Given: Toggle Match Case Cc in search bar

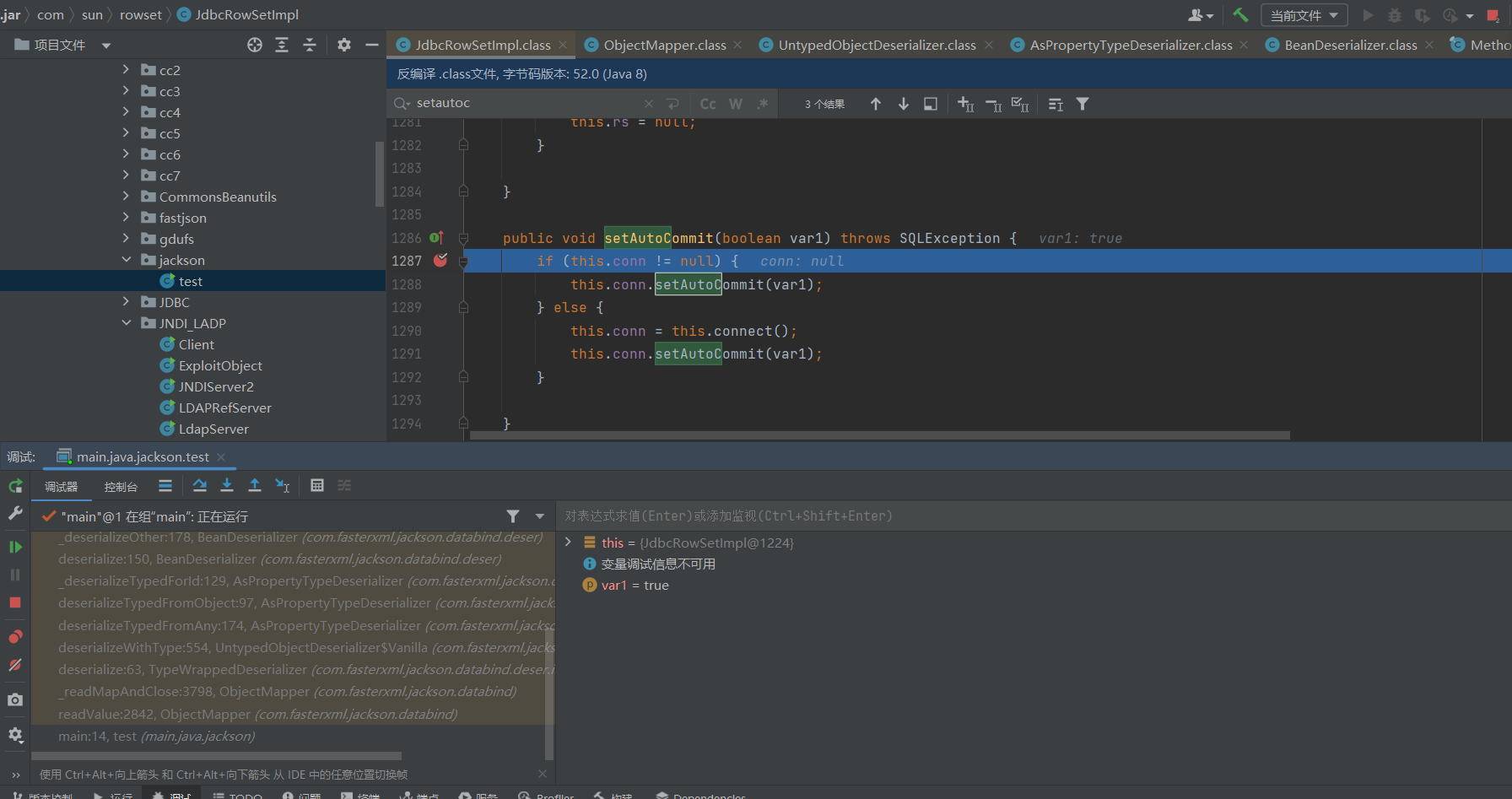Looking at the screenshot, I should (x=708, y=104).
